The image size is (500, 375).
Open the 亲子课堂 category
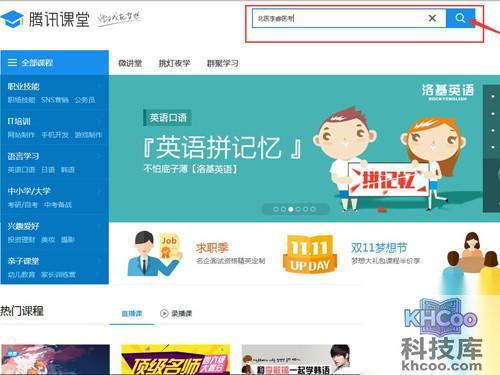pyautogui.click(x=24, y=261)
